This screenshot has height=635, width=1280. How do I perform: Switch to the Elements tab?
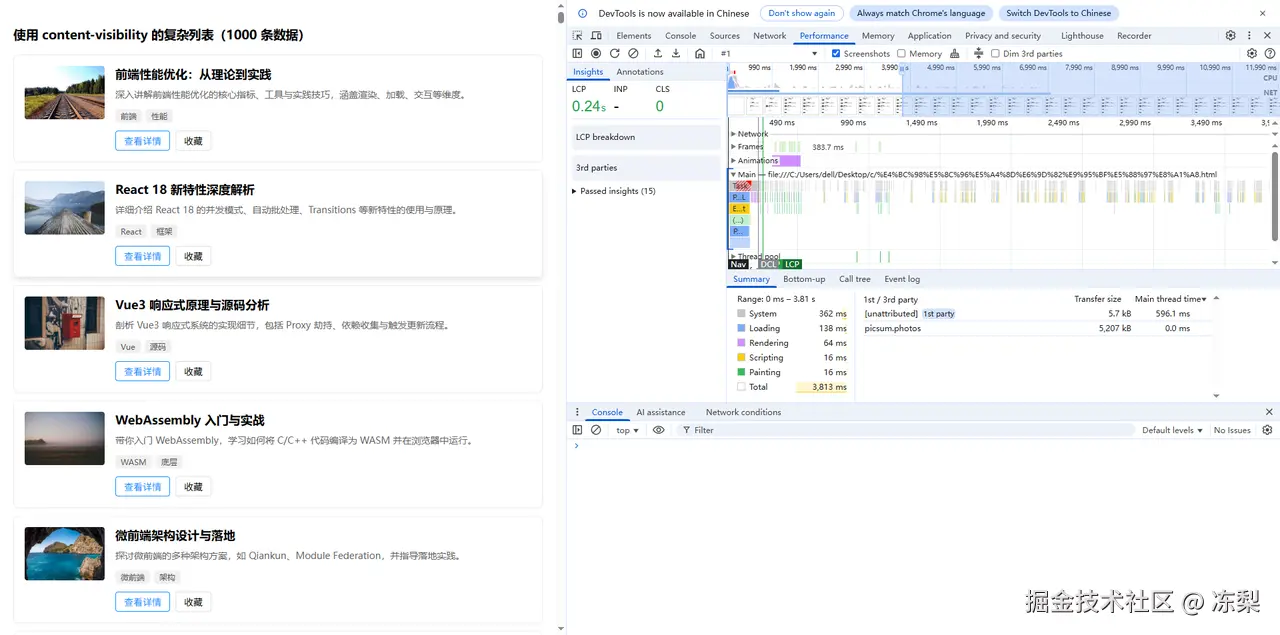634,35
